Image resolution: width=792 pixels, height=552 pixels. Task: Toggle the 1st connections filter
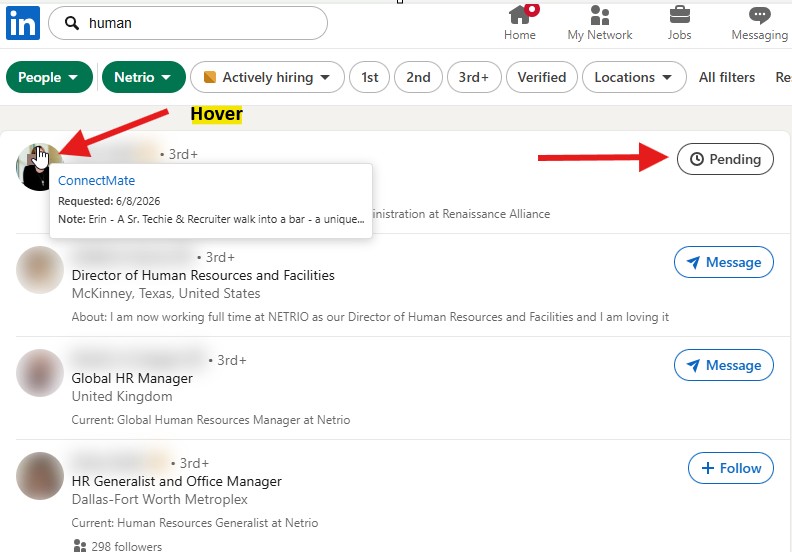click(369, 77)
